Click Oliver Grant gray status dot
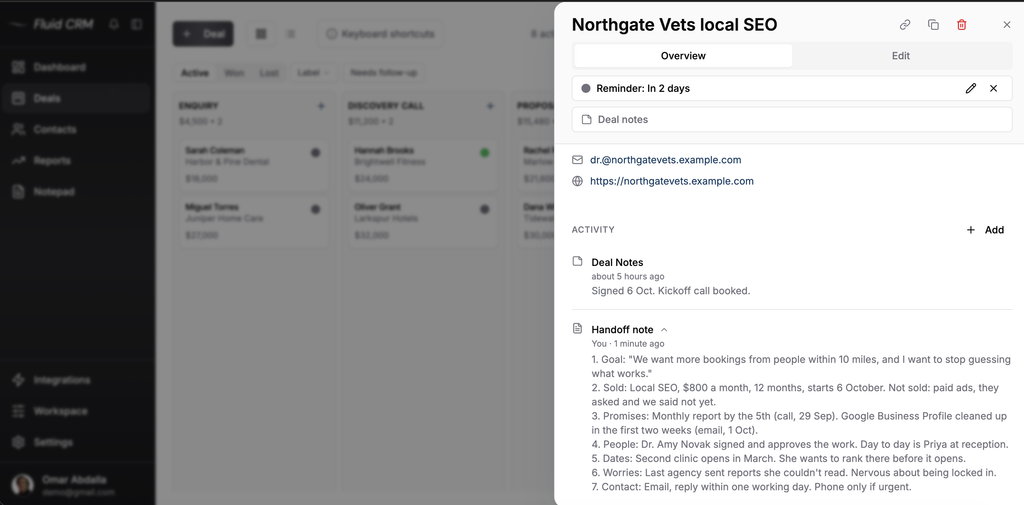Screen dimensions: 1024x505 point(485,209)
